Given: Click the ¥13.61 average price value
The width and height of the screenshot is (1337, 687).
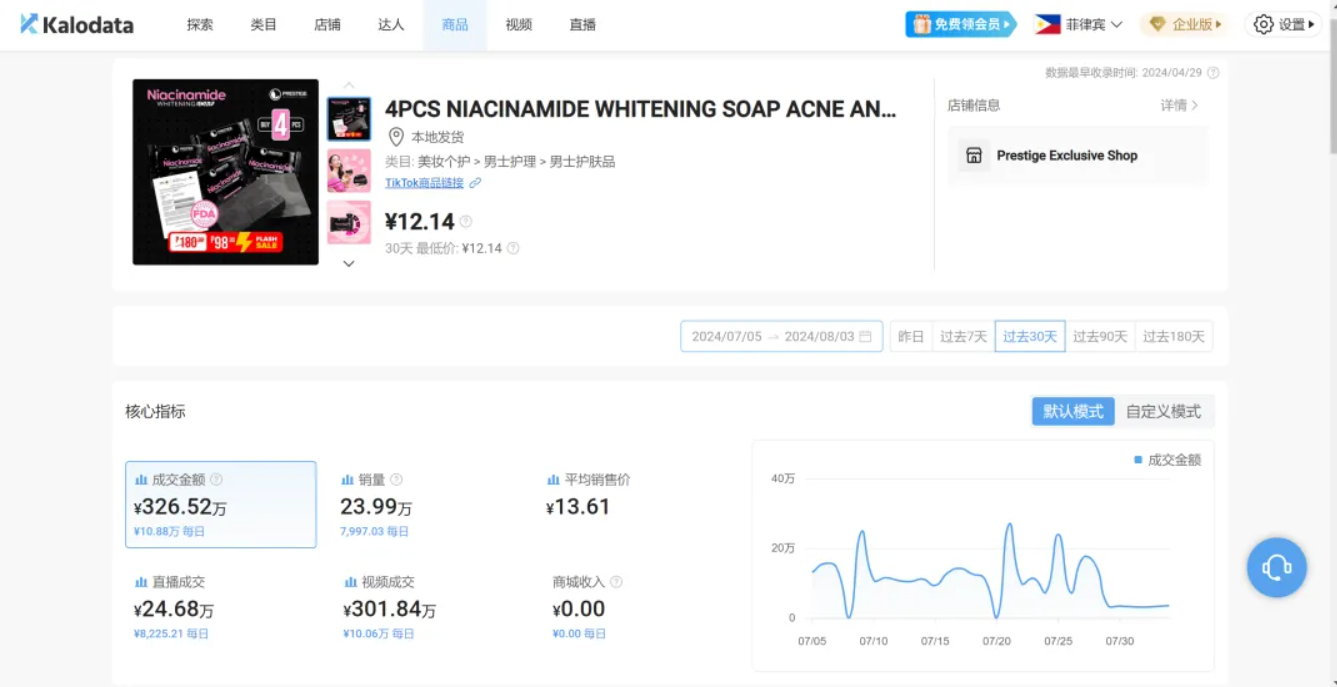Looking at the screenshot, I should (578, 507).
